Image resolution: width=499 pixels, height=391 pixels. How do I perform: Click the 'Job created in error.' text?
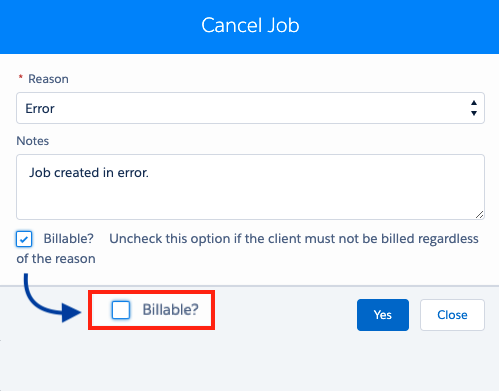point(89,173)
